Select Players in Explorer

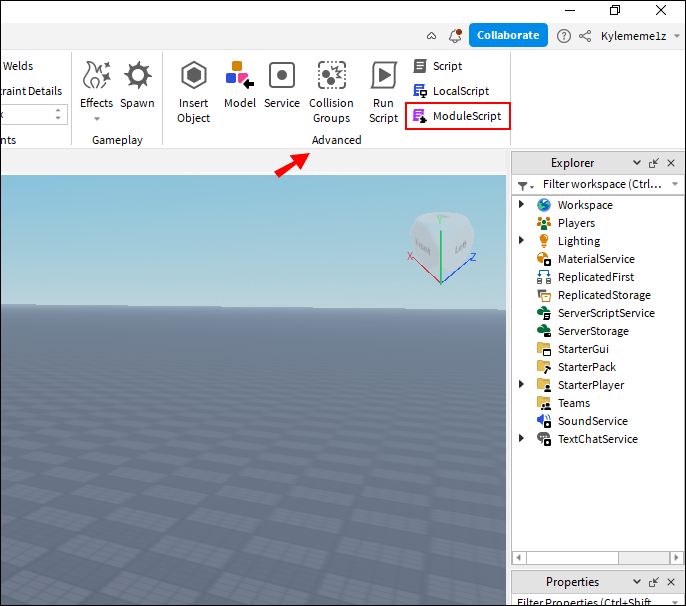[x=576, y=223]
